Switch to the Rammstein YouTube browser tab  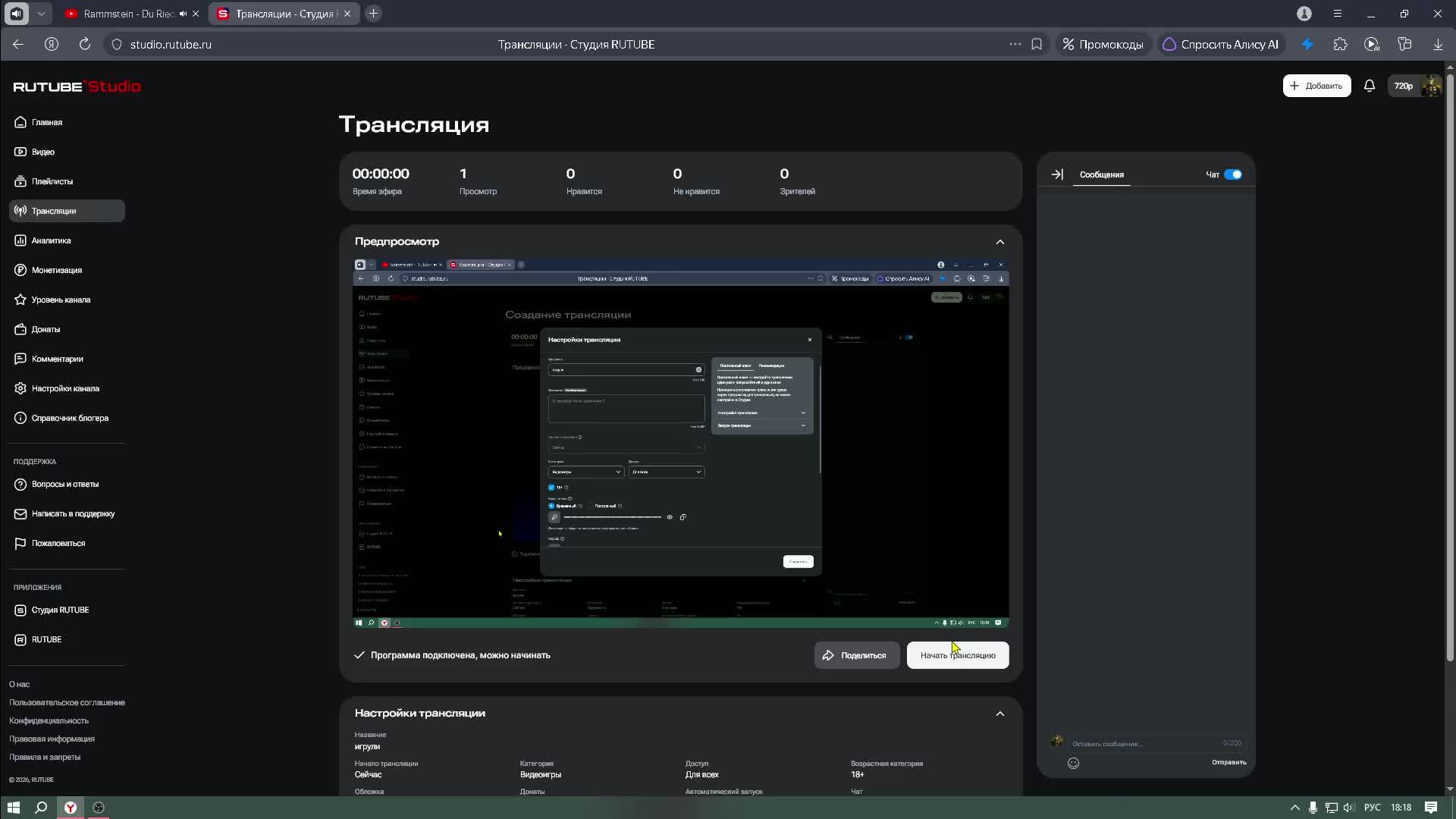[x=129, y=14]
